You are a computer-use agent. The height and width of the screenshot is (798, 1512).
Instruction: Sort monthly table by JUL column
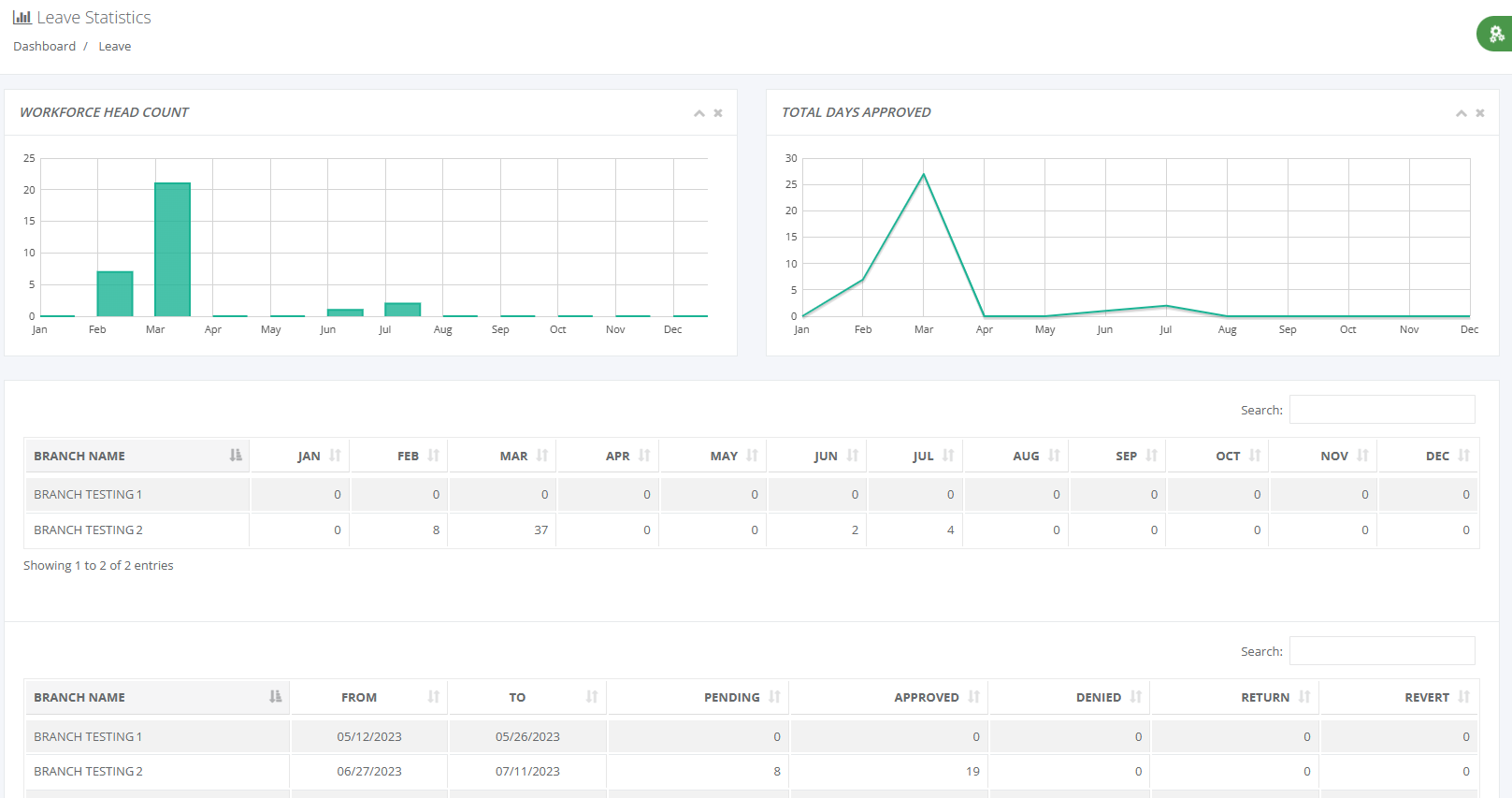(x=923, y=456)
